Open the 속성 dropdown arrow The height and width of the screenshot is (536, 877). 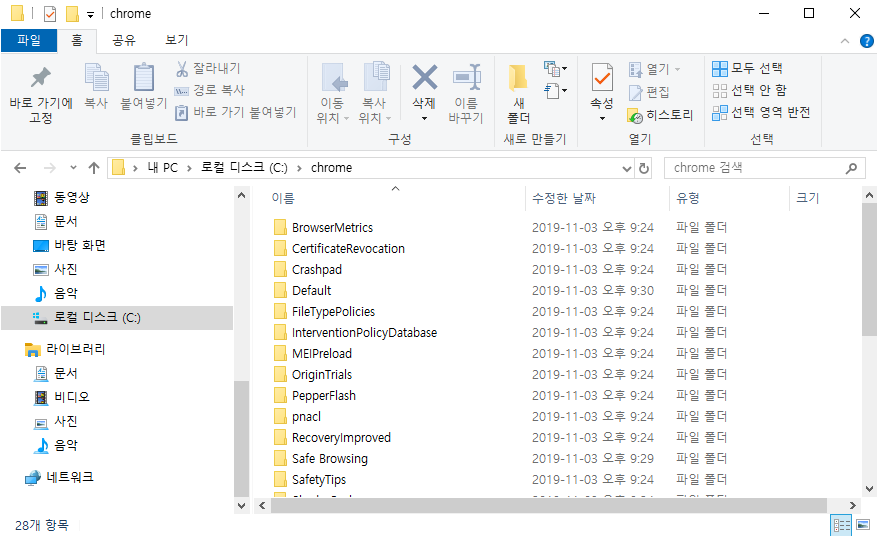pyautogui.click(x=602, y=119)
